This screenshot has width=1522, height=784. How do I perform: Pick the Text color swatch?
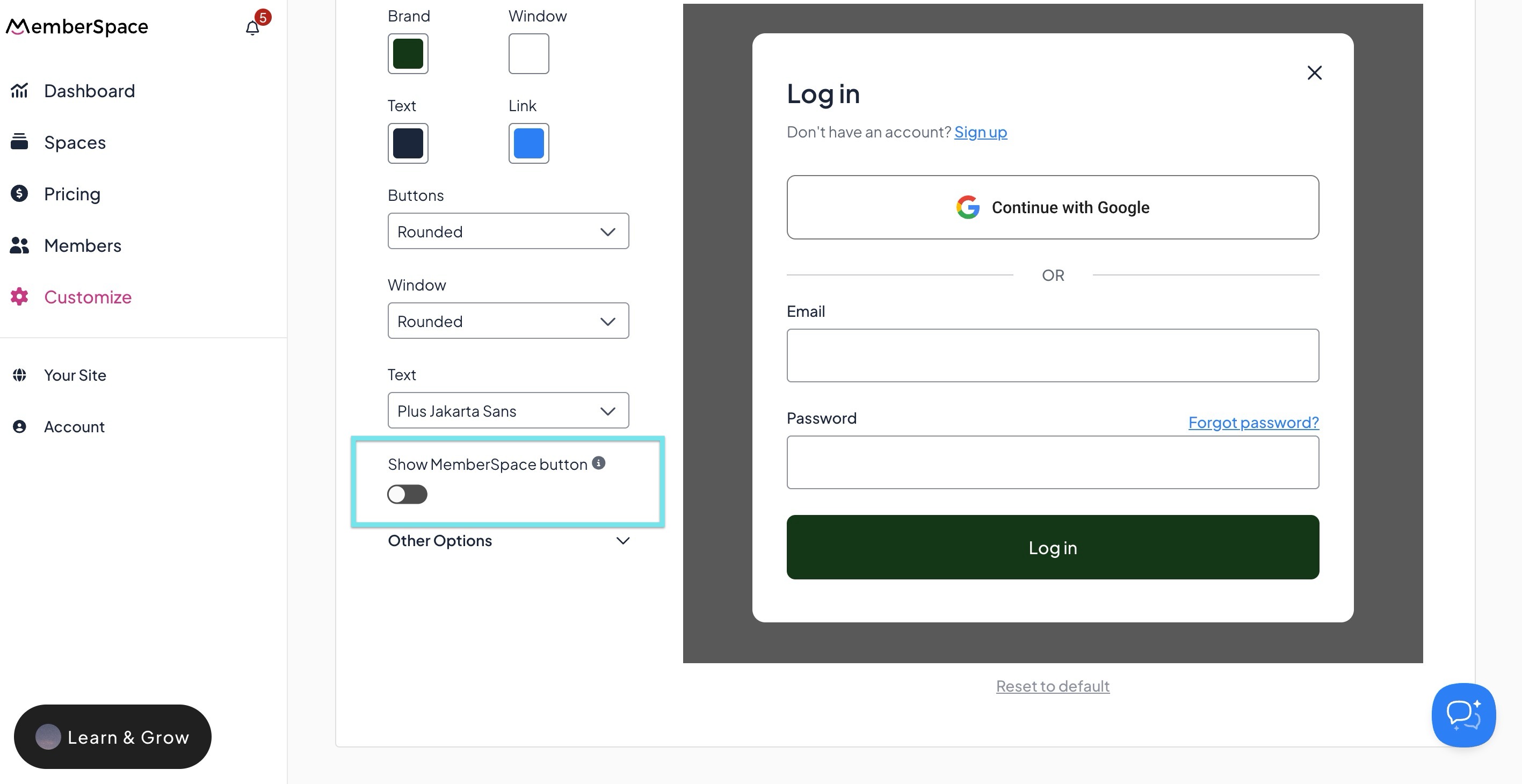408,143
